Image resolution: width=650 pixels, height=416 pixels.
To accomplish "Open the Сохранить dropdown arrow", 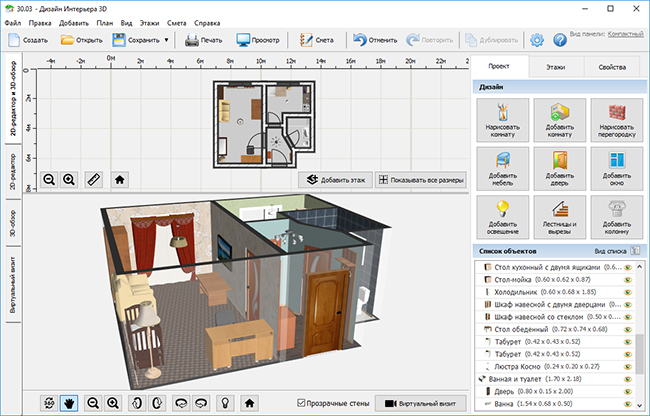I will [166, 40].
